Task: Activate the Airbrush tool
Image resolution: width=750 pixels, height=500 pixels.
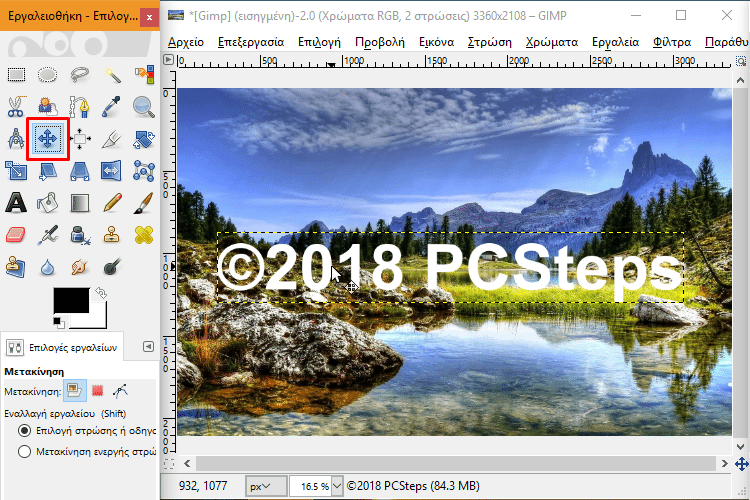Action: 47,235
